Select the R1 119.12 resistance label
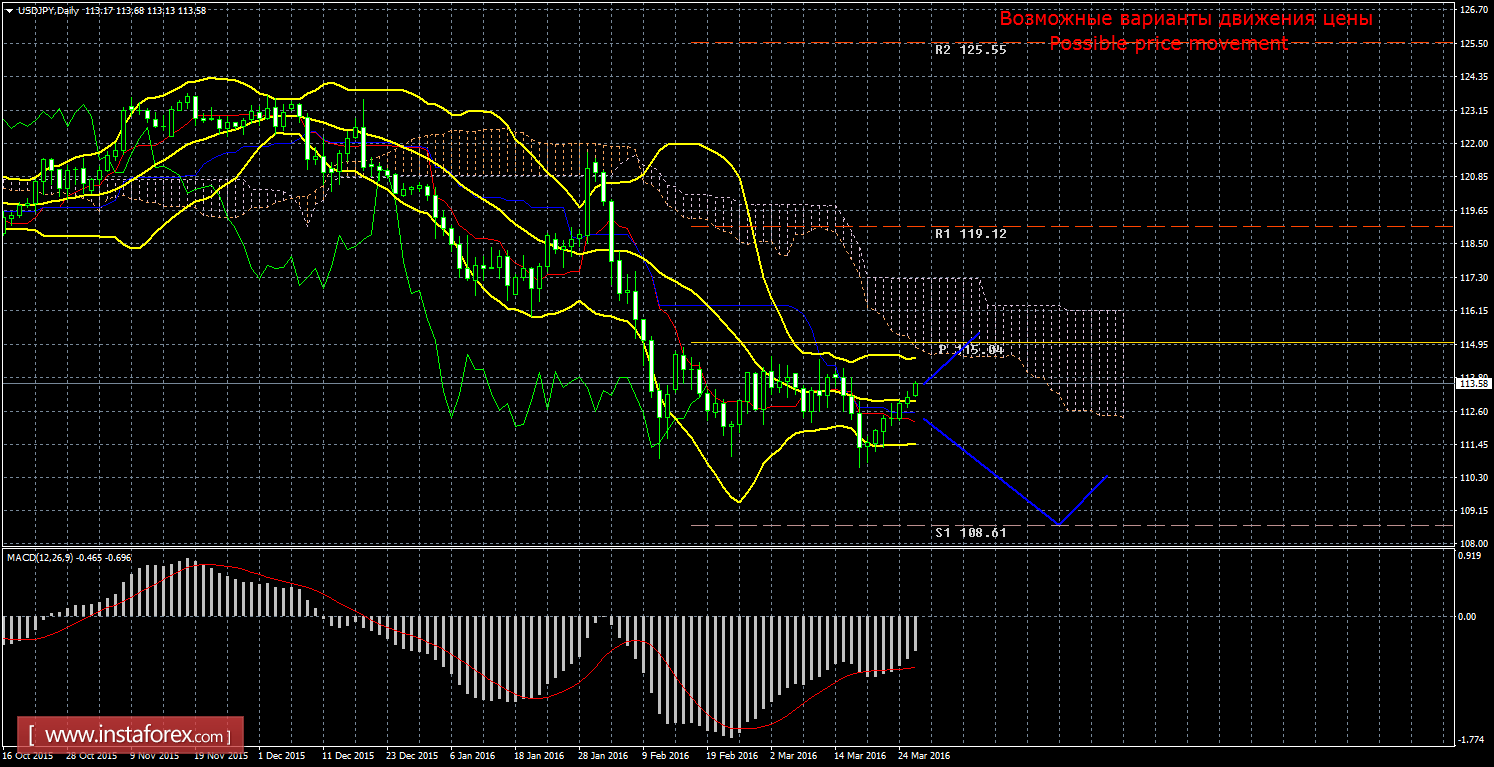 pos(970,233)
